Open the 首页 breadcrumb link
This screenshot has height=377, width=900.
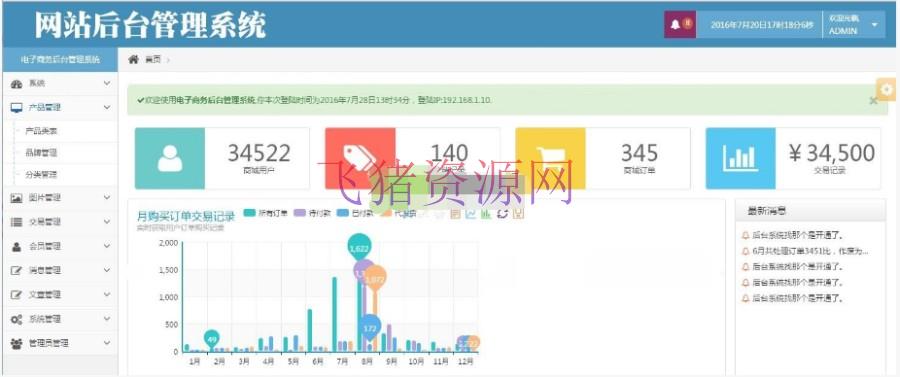pos(153,59)
